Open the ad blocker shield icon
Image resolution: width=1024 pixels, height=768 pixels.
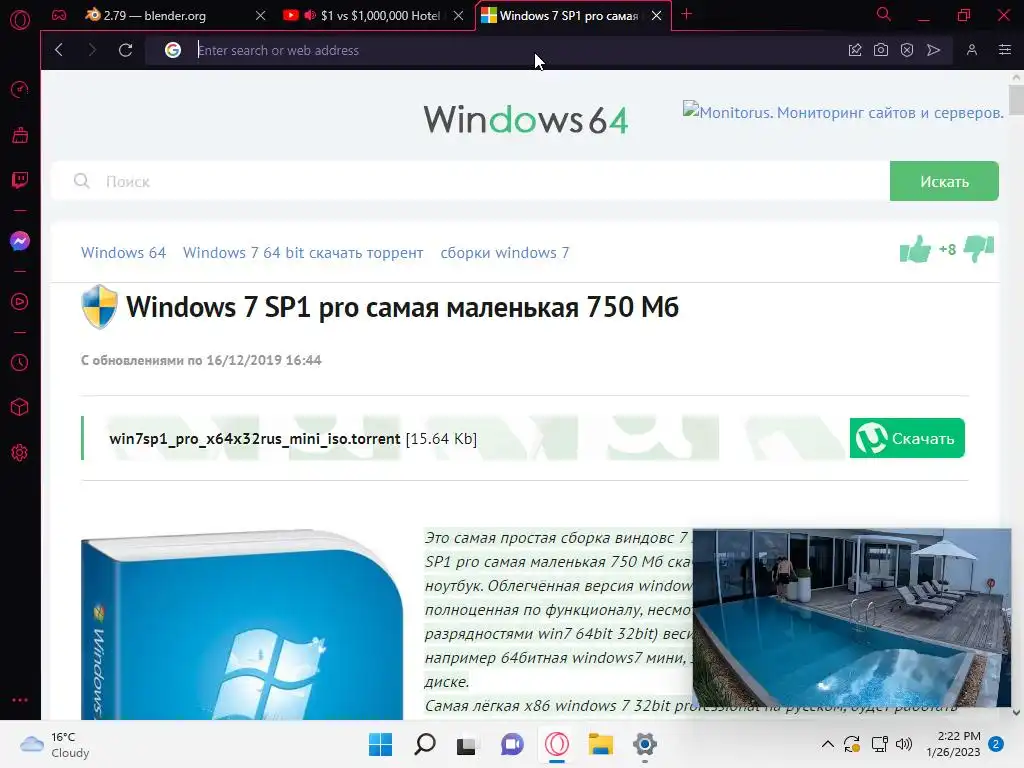coord(907,50)
